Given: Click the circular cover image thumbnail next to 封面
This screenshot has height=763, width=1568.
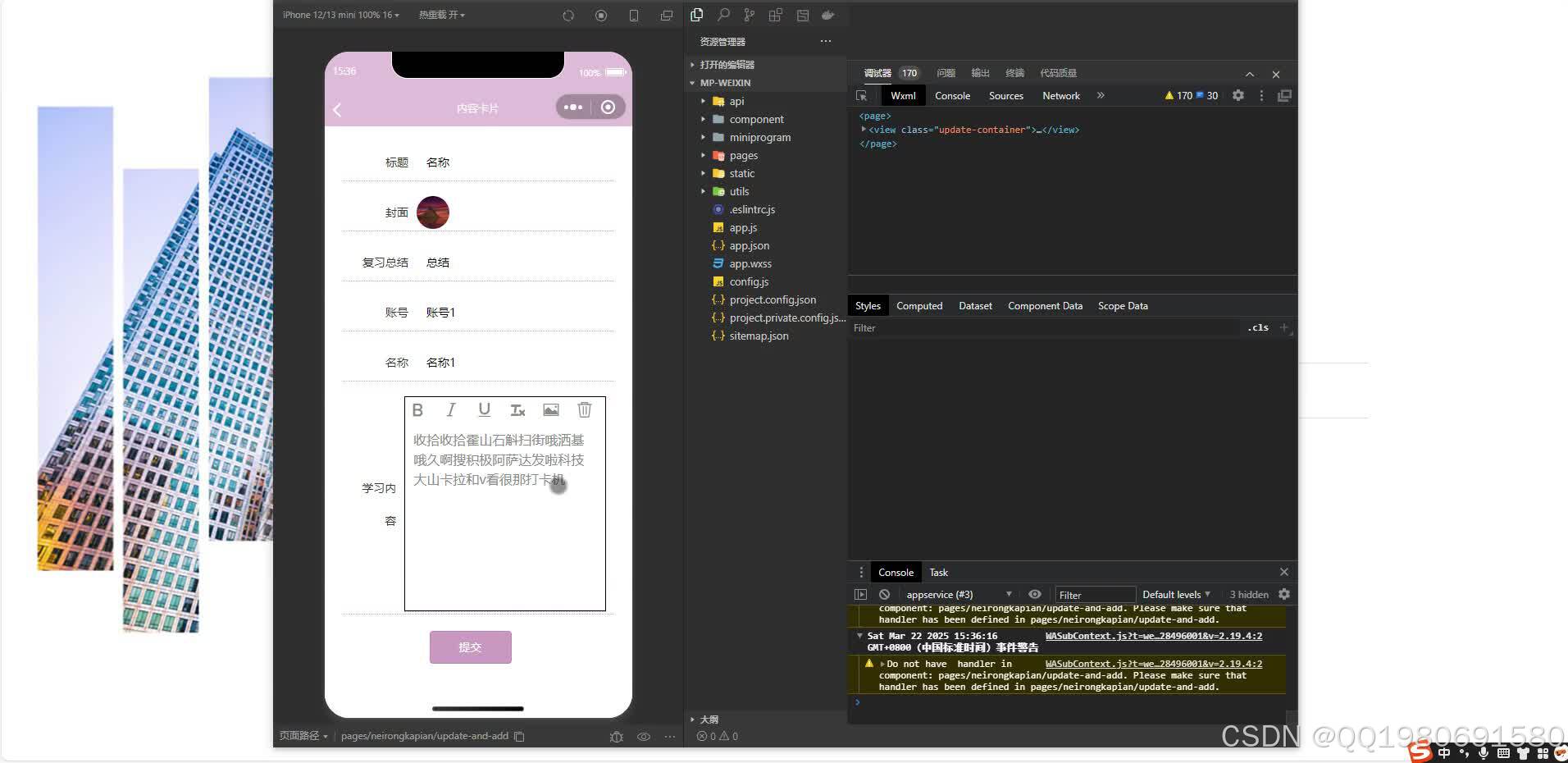Looking at the screenshot, I should point(433,212).
